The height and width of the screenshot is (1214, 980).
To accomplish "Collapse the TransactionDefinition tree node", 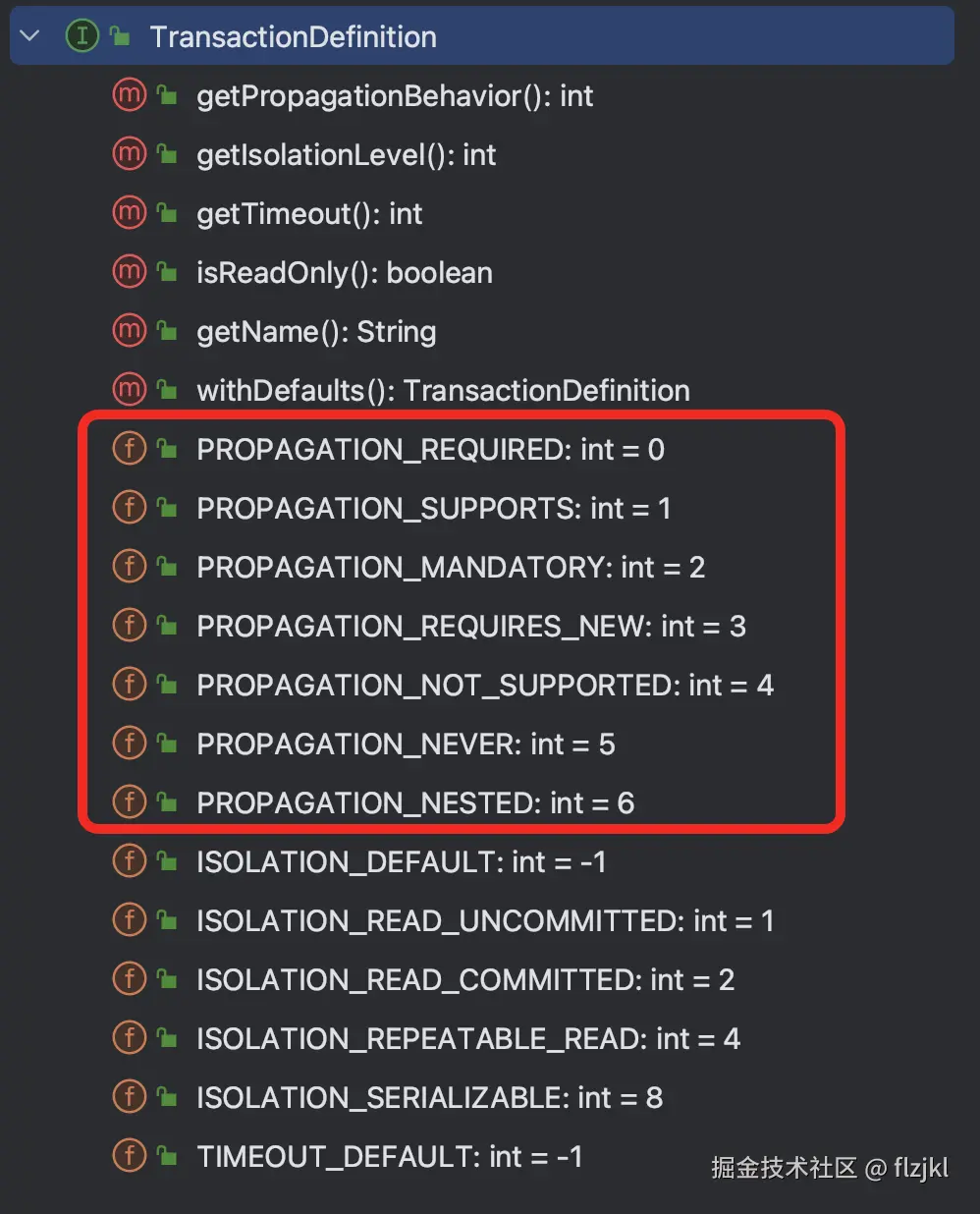I will coord(29,36).
